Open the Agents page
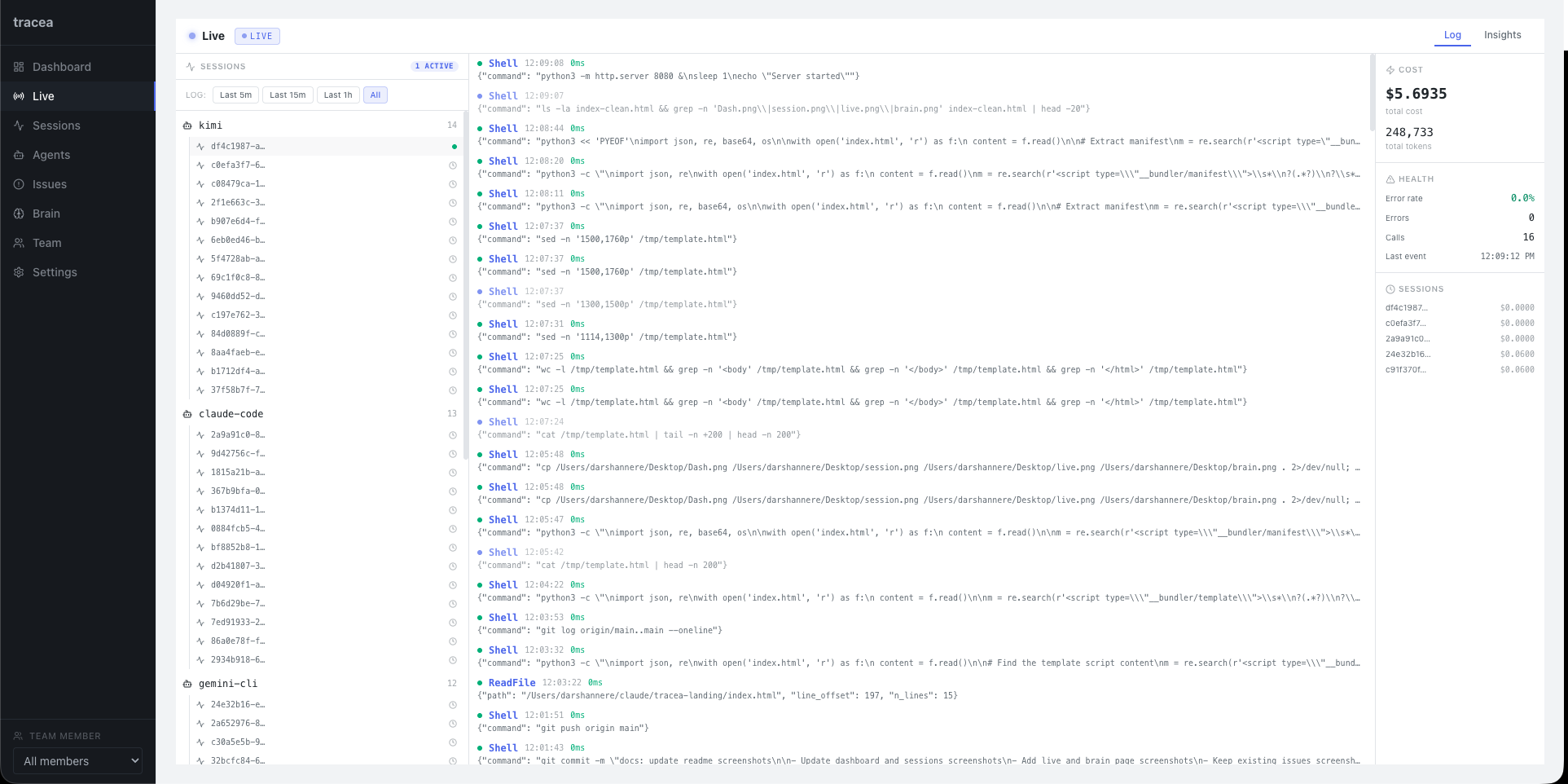 tap(77, 155)
